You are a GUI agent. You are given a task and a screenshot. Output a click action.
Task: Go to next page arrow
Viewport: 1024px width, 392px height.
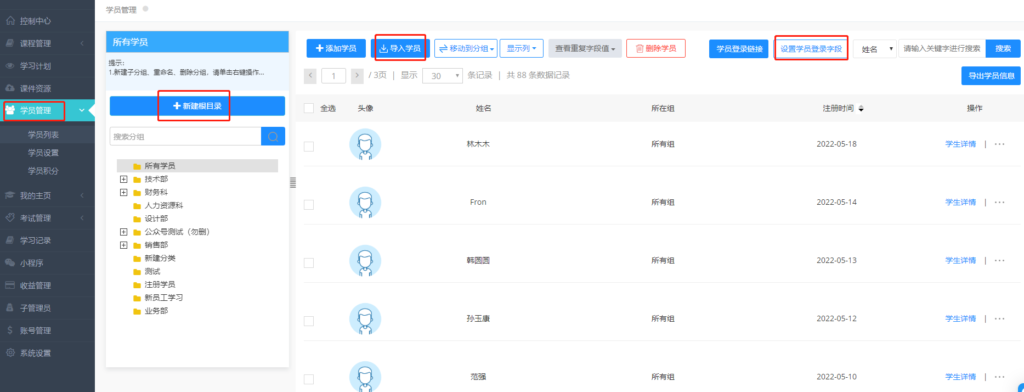[x=357, y=76]
